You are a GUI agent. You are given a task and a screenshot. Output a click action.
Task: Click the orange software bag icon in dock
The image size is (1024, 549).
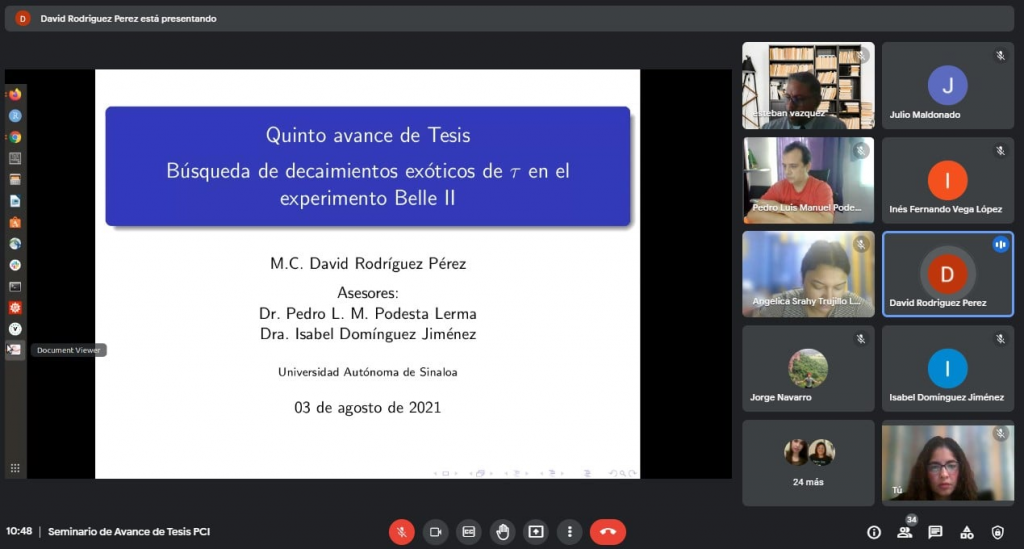(x=15, y=223)
